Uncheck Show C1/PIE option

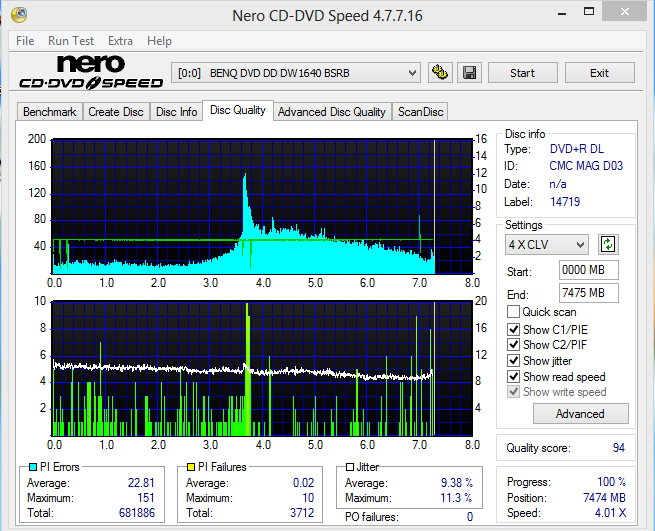[513, 330]
